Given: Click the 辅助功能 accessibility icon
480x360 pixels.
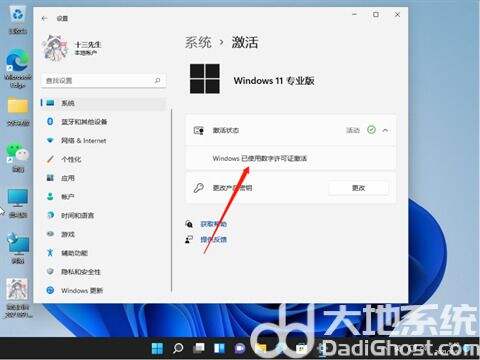Looking at the screenshot, I should coord(50,253).
